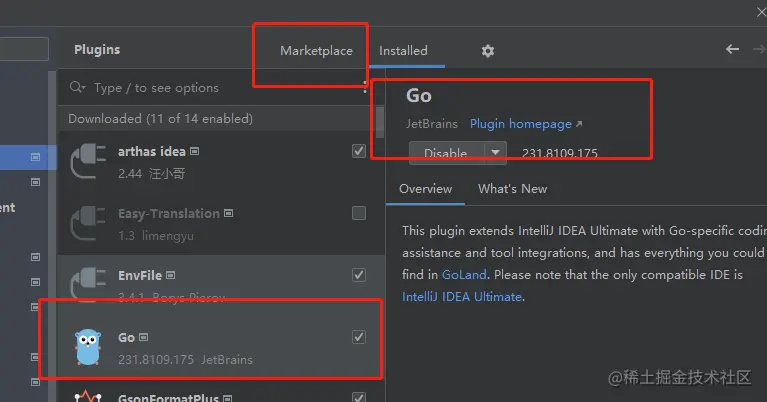This screenshot has height=402, width=767.
Task: Click the back navigation arrow
Action: coord(732,50)
